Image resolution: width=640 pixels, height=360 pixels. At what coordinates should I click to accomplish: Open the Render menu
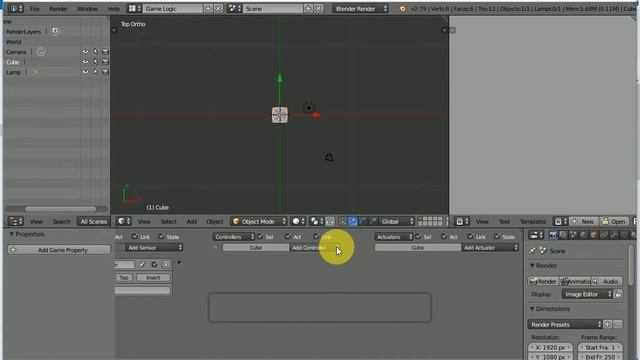(x=58, y=9)
